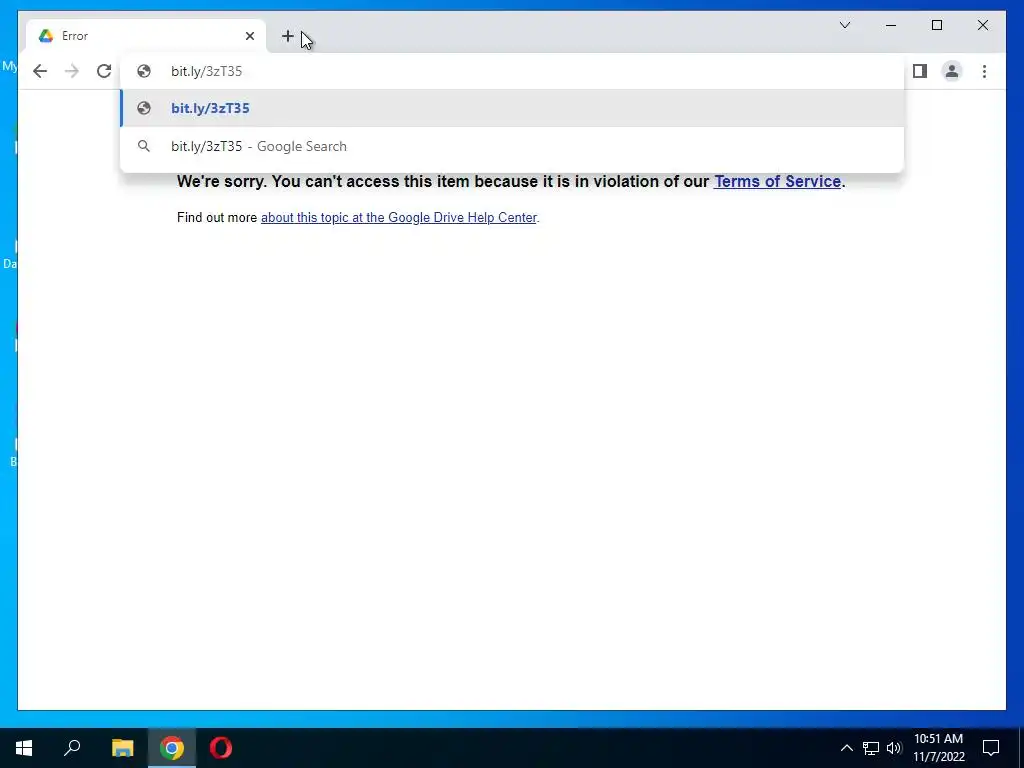The height and width of the screenshot is (768, 1024).
Task: Open Windows taskbar search
Action: (72, 748)
